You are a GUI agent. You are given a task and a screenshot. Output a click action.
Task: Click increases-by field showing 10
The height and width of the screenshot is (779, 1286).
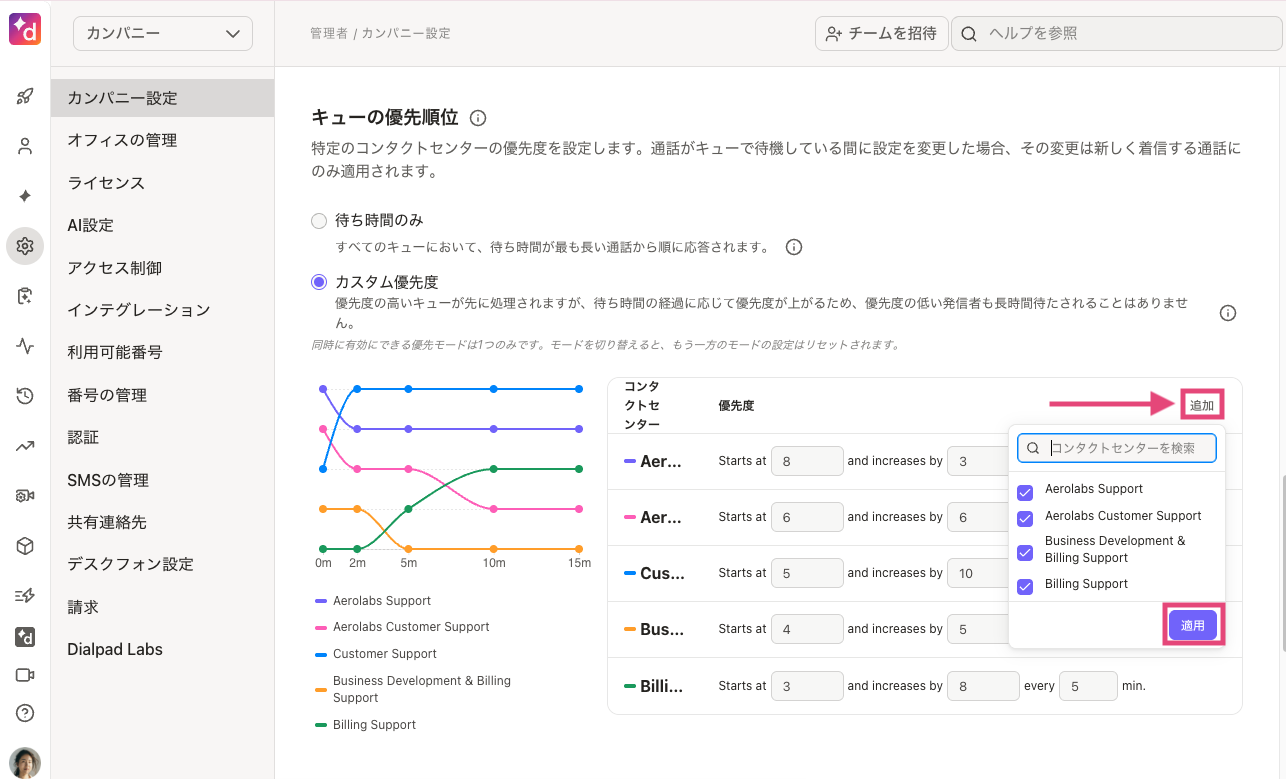coord(978,573)
